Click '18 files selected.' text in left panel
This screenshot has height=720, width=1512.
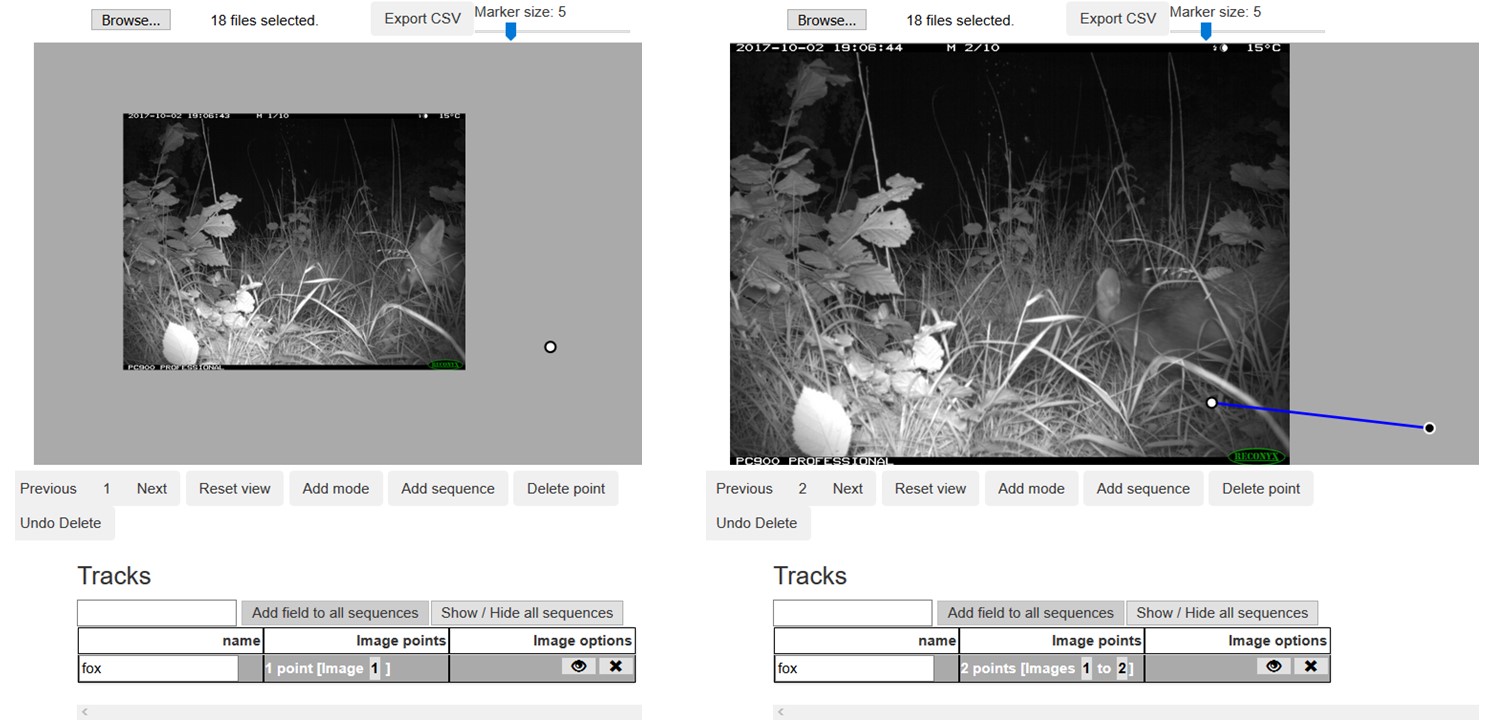click(264, 20)
